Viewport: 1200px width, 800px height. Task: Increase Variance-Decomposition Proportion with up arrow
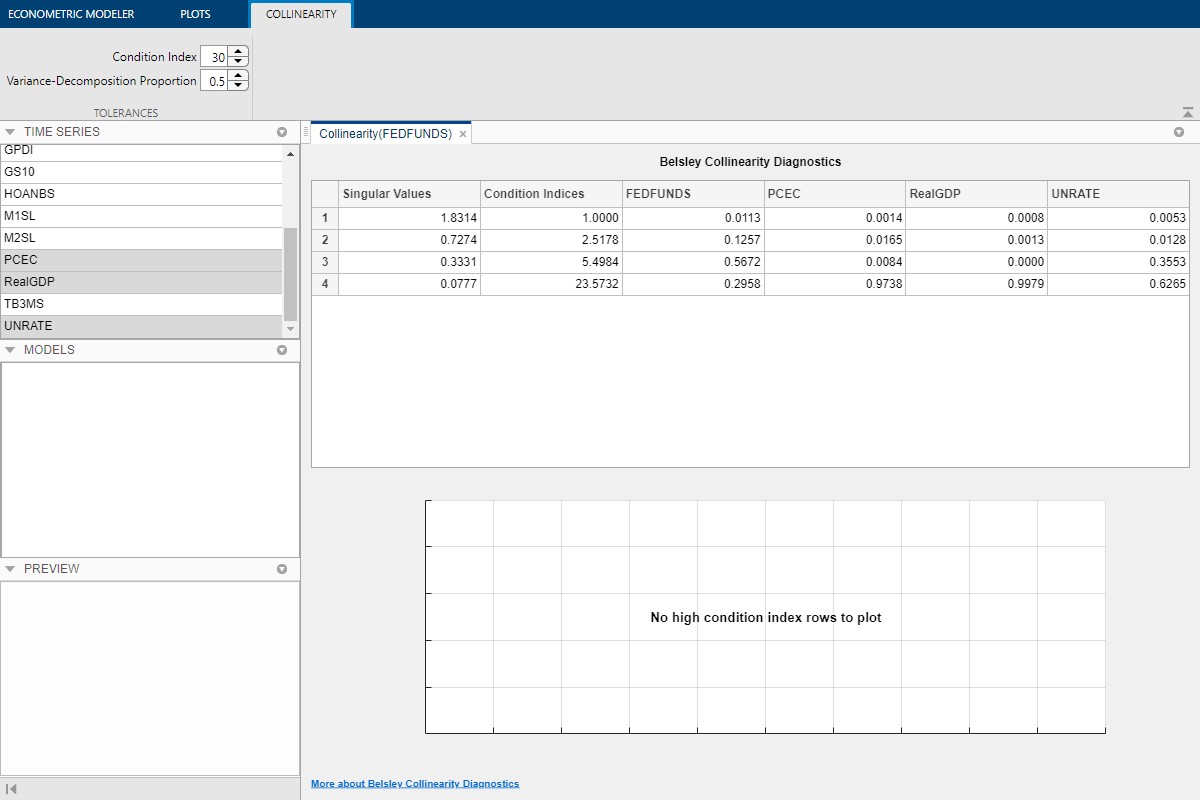(x=238, y=76)
